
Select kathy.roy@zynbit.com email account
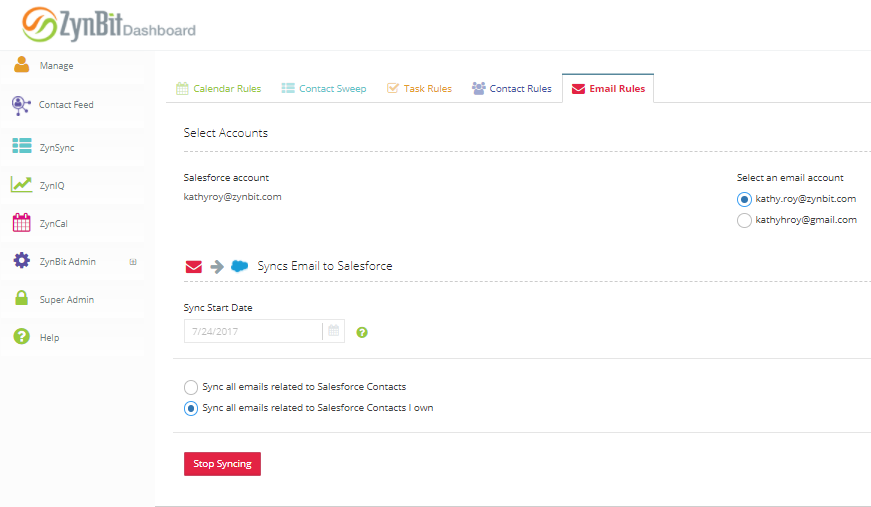(x=744, y=199)
